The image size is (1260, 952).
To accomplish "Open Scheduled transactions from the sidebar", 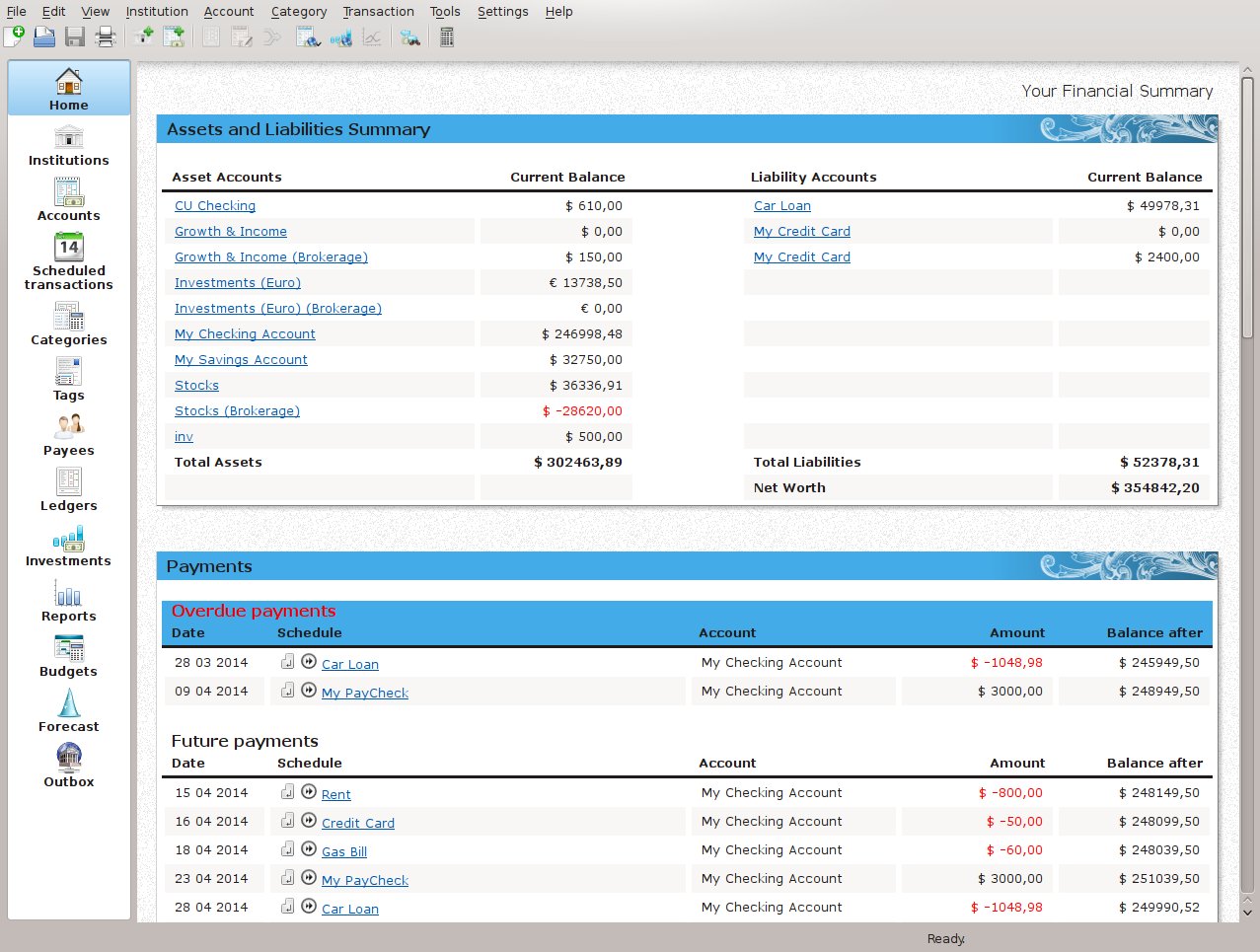I will (x=69, y=262).
